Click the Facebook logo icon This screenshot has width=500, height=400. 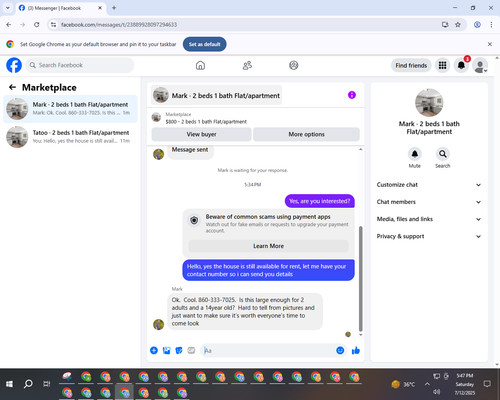click(14, 65)
